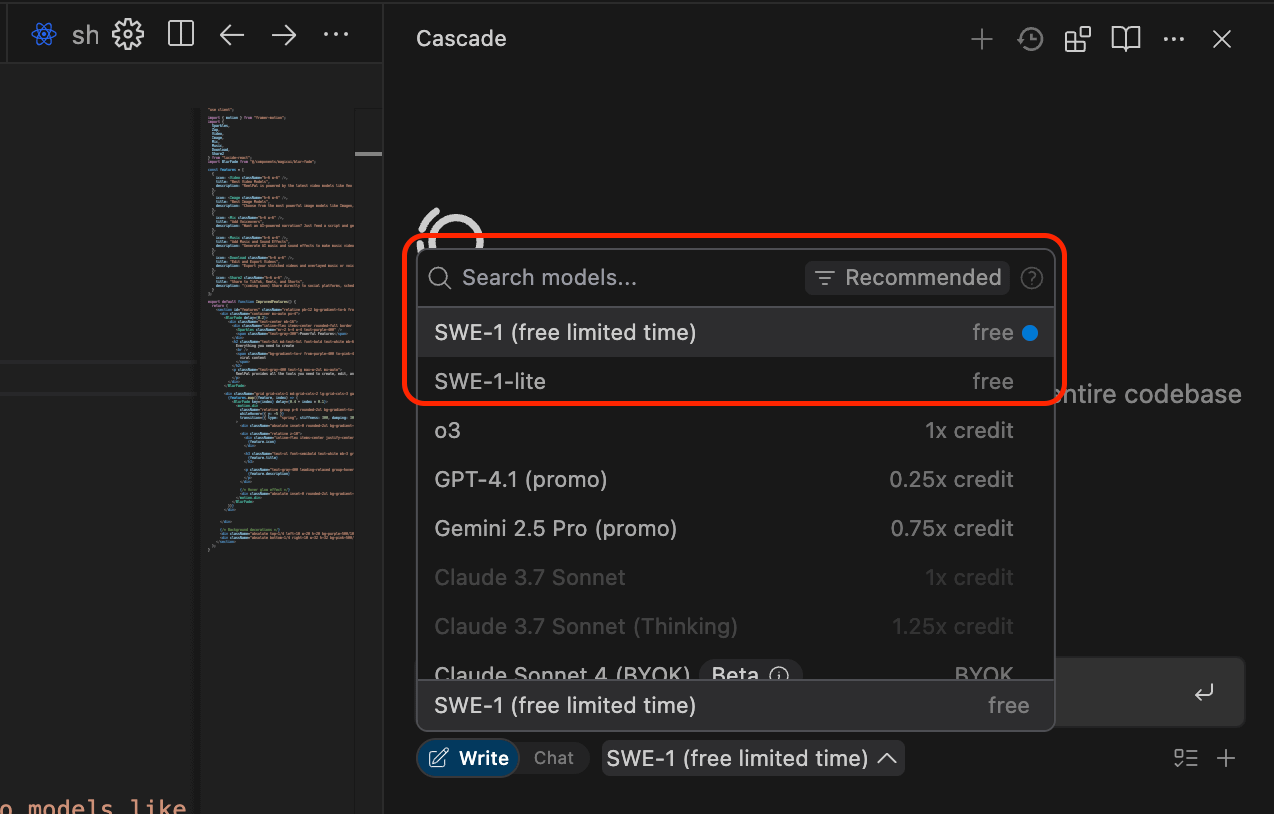The height and width of the screenshot is (814, 1274).
Task: Open editor more actions ellipsis
Action: coord(336,35)
